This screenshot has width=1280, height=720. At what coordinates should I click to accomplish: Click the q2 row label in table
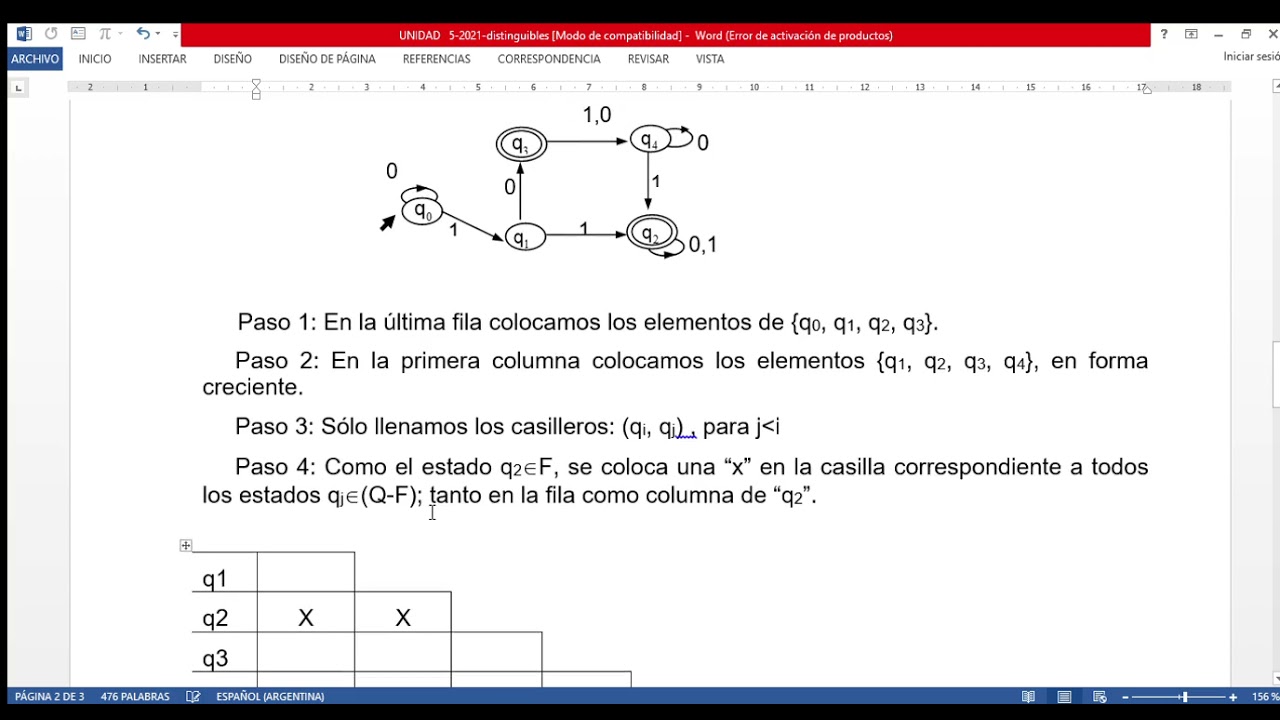215,619
